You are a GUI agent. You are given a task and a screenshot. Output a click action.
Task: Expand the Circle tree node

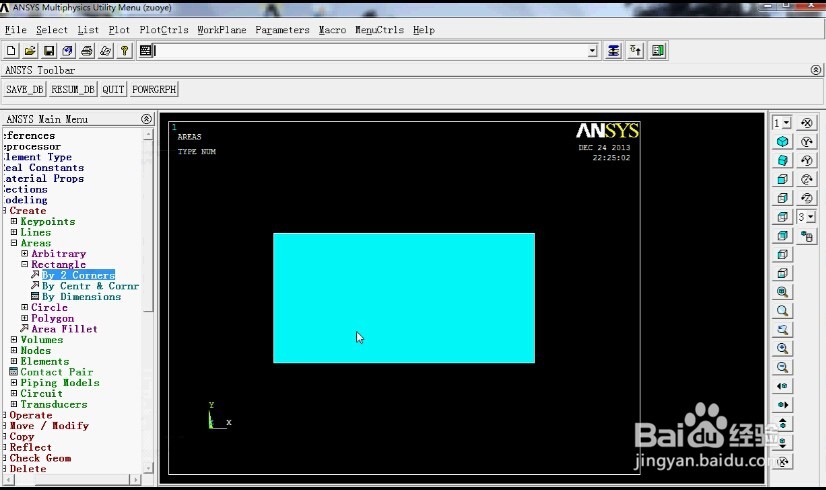[x=25, y=307]
